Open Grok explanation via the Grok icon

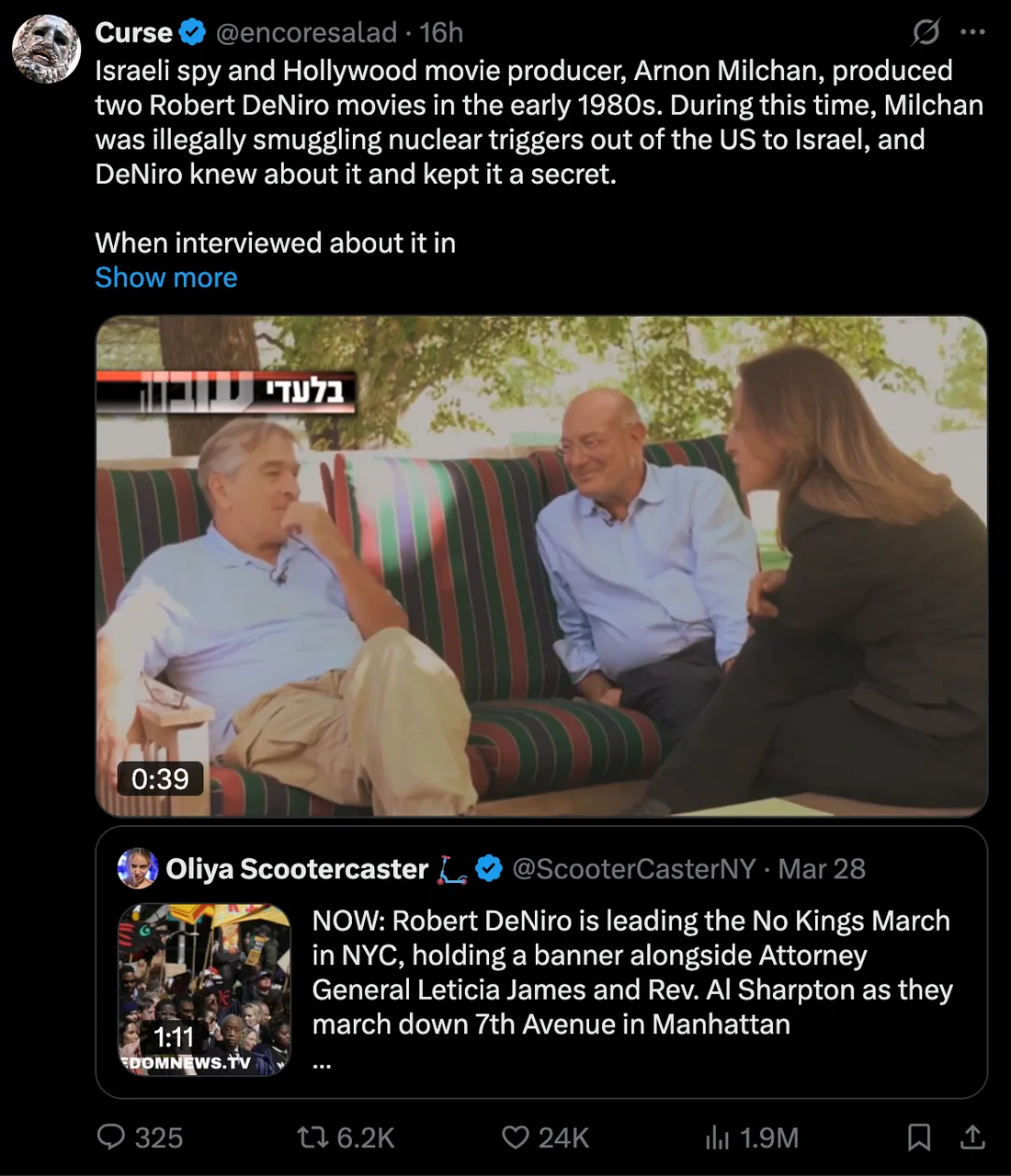point(926,31)
